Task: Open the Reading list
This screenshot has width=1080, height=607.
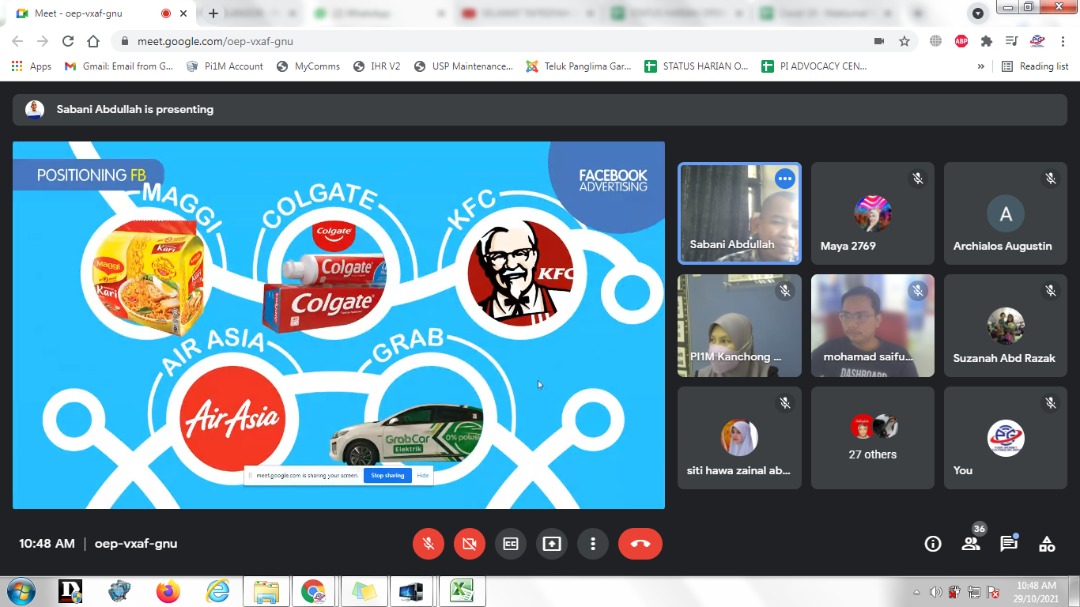Action: coord(1035,66)
